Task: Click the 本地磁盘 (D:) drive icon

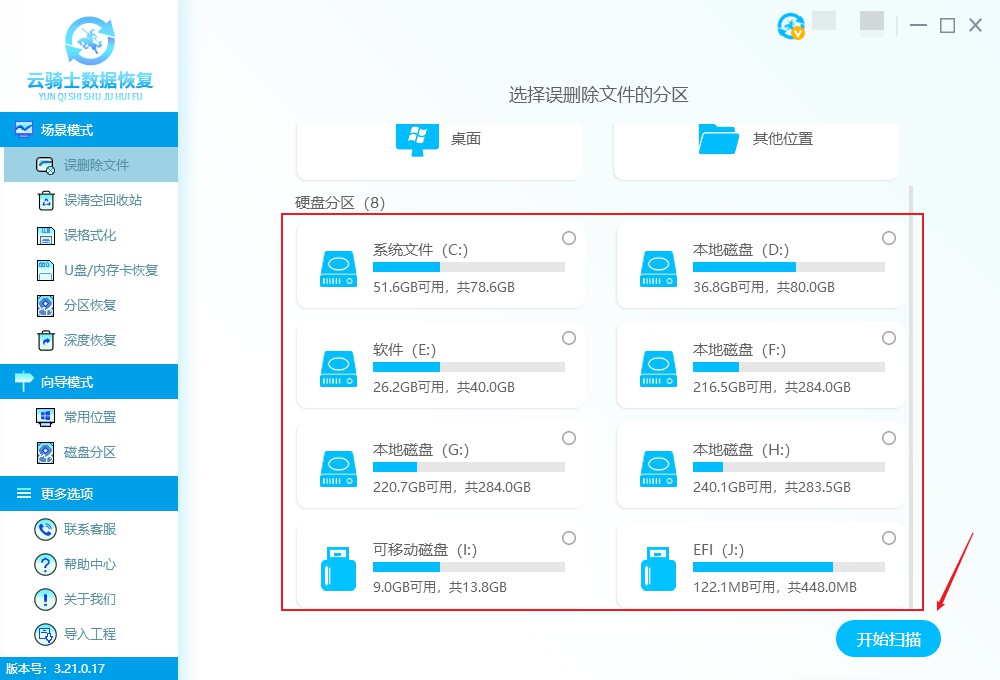Action: [658, 269]
